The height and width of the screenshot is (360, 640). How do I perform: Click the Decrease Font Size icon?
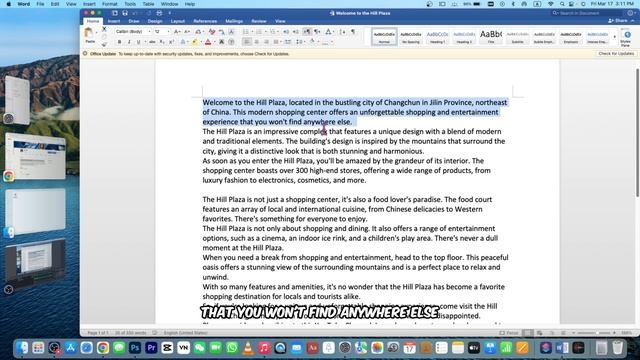tap(187, 31)
